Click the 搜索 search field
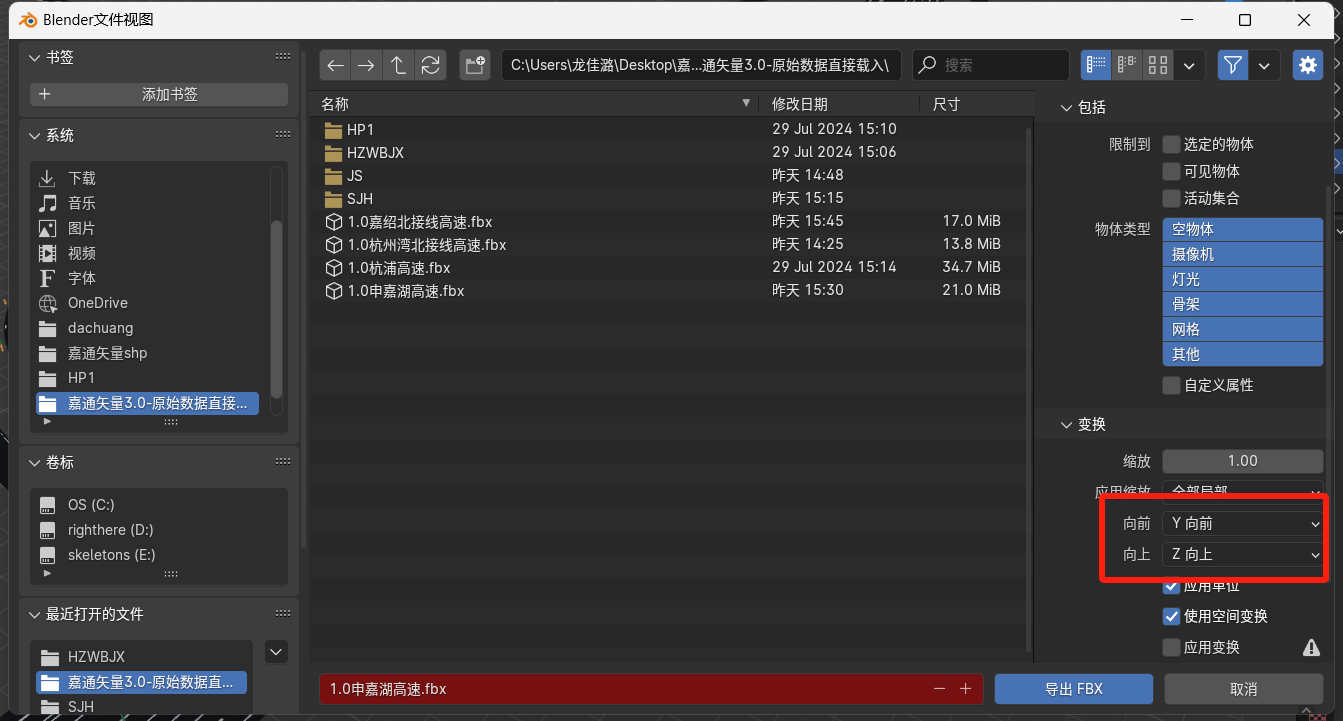 (x=991, y=65)
